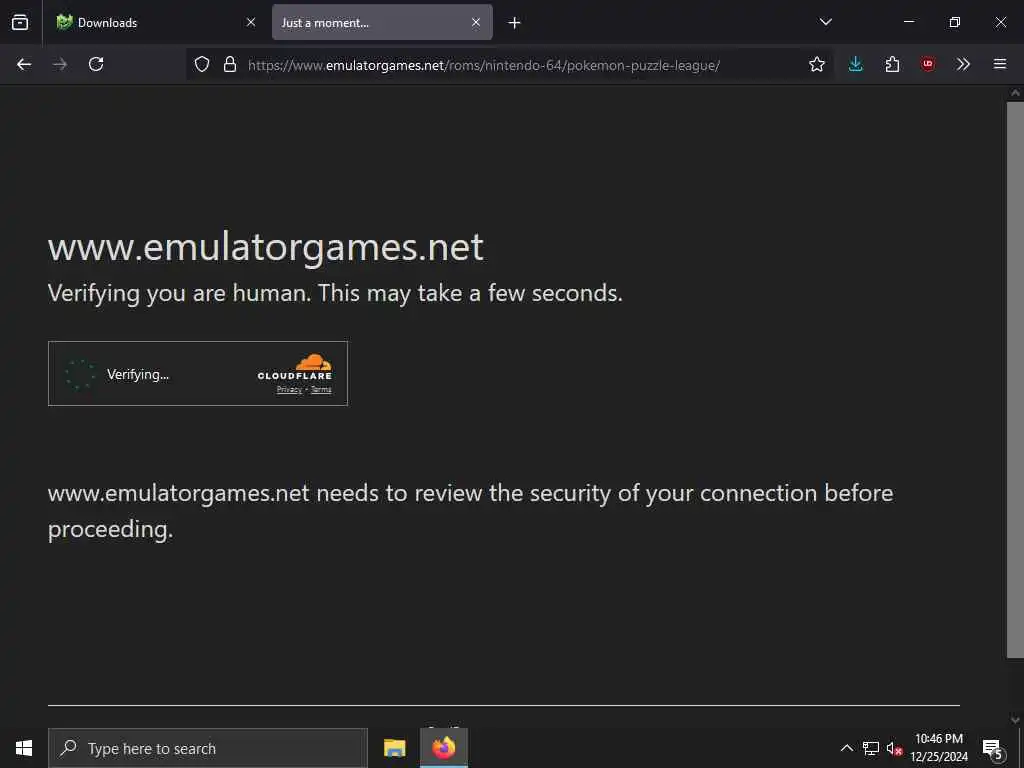The image size is (1024, 768).
Task: View site security padlock info
Action: click(x=230, y=64)
